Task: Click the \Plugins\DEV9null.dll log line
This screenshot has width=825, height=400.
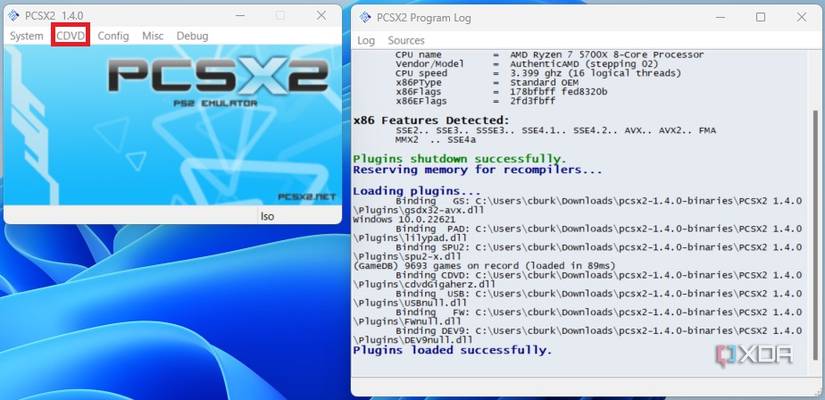Action: coord(413,340)
